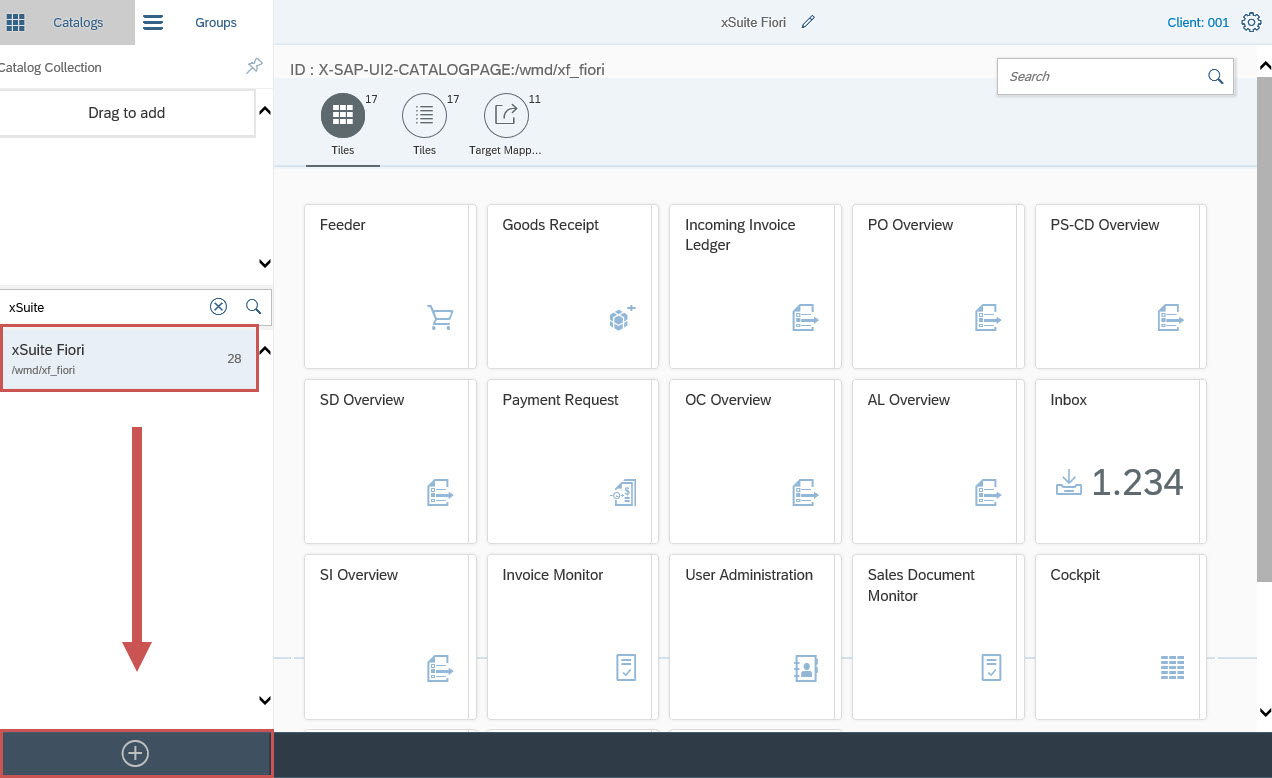Click search magnifier in top-right search box
The image size is (1272, 778).
point(1215,77)
